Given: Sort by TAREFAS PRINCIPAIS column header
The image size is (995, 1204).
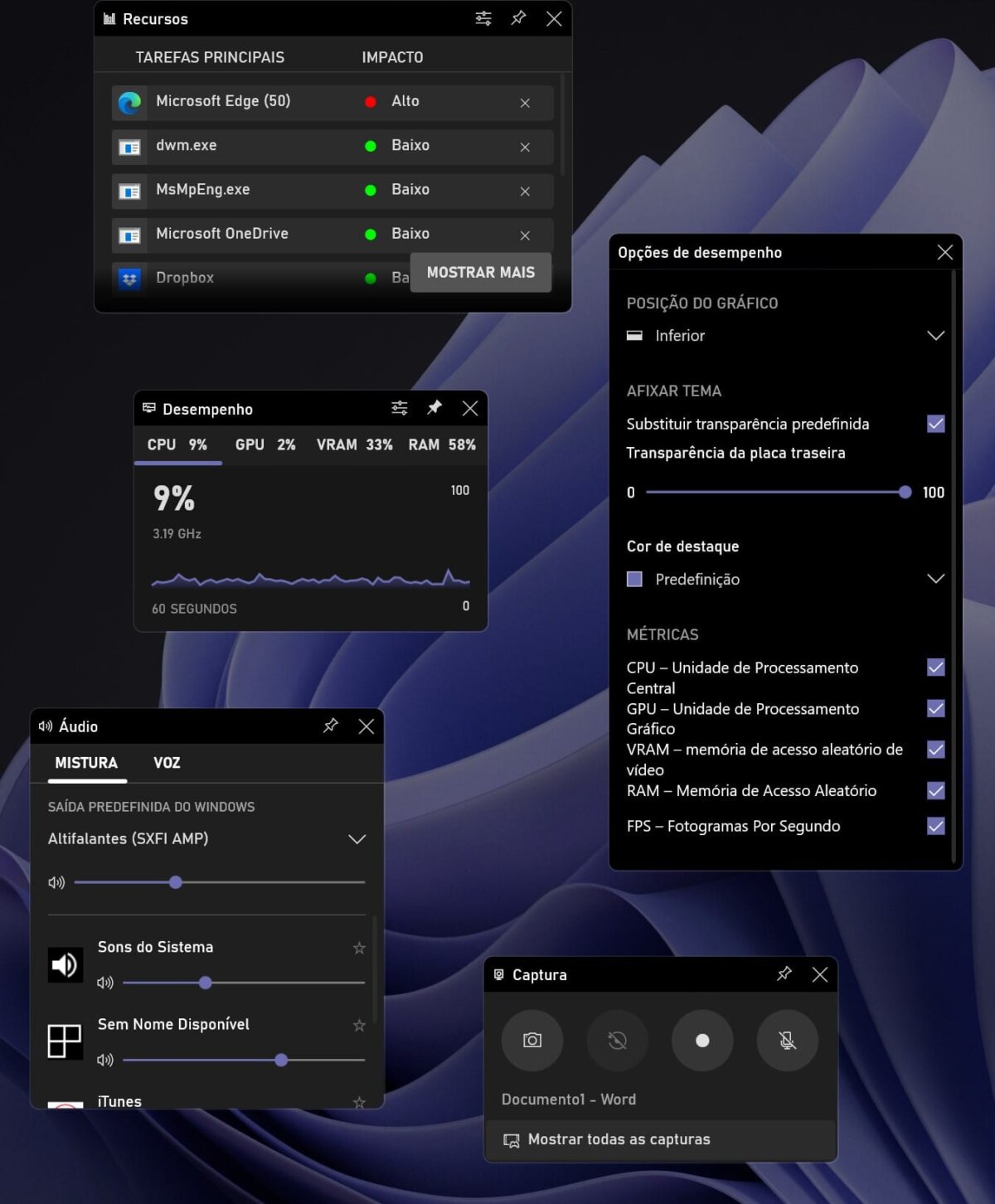Looking at the screenshot, I should tap(210, 57).
